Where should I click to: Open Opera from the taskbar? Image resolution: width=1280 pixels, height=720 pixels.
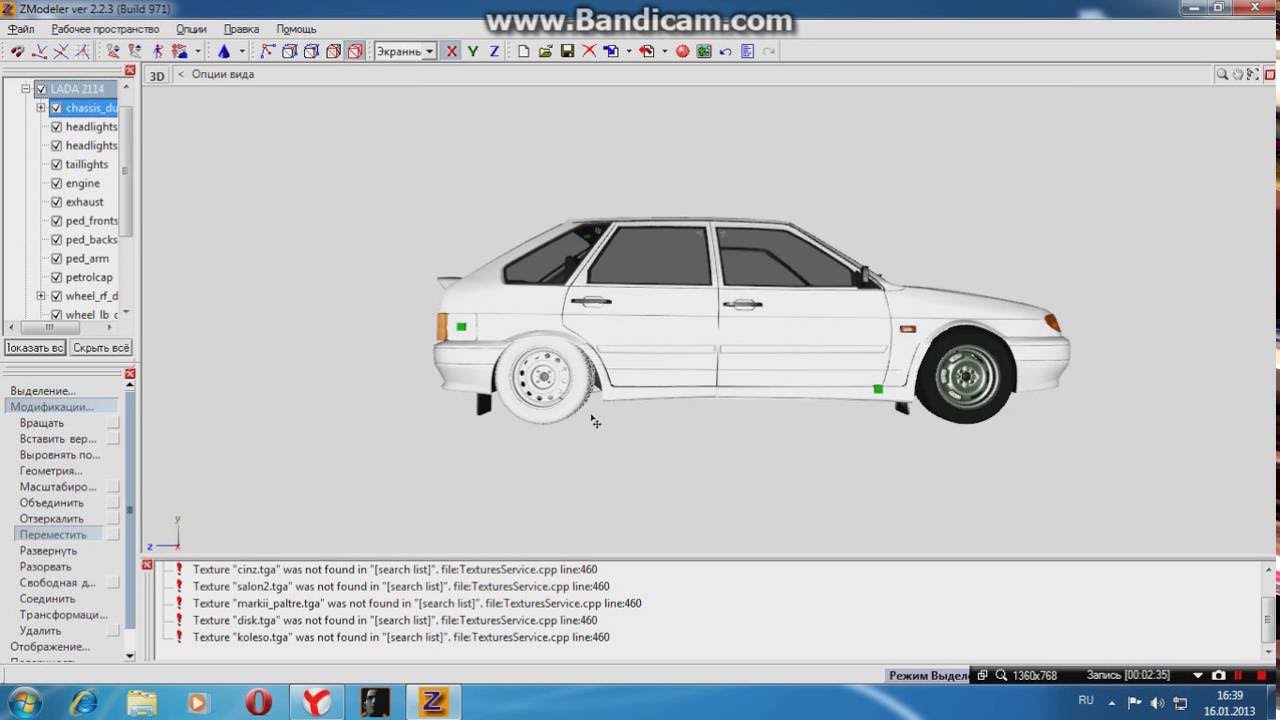coord(259,702)
